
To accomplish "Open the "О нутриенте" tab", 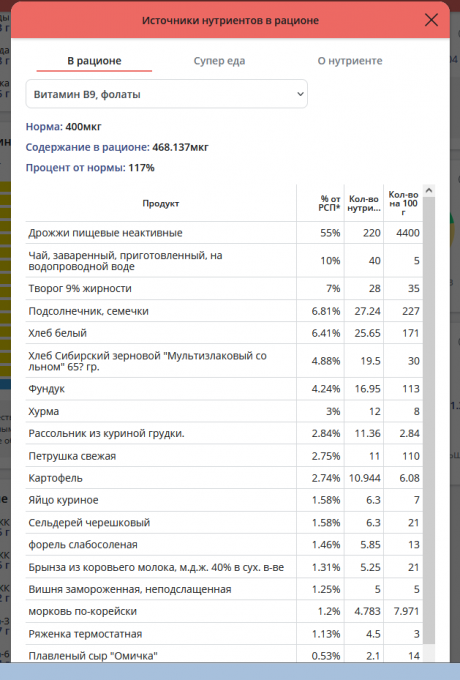I will [x=350, y=61].
